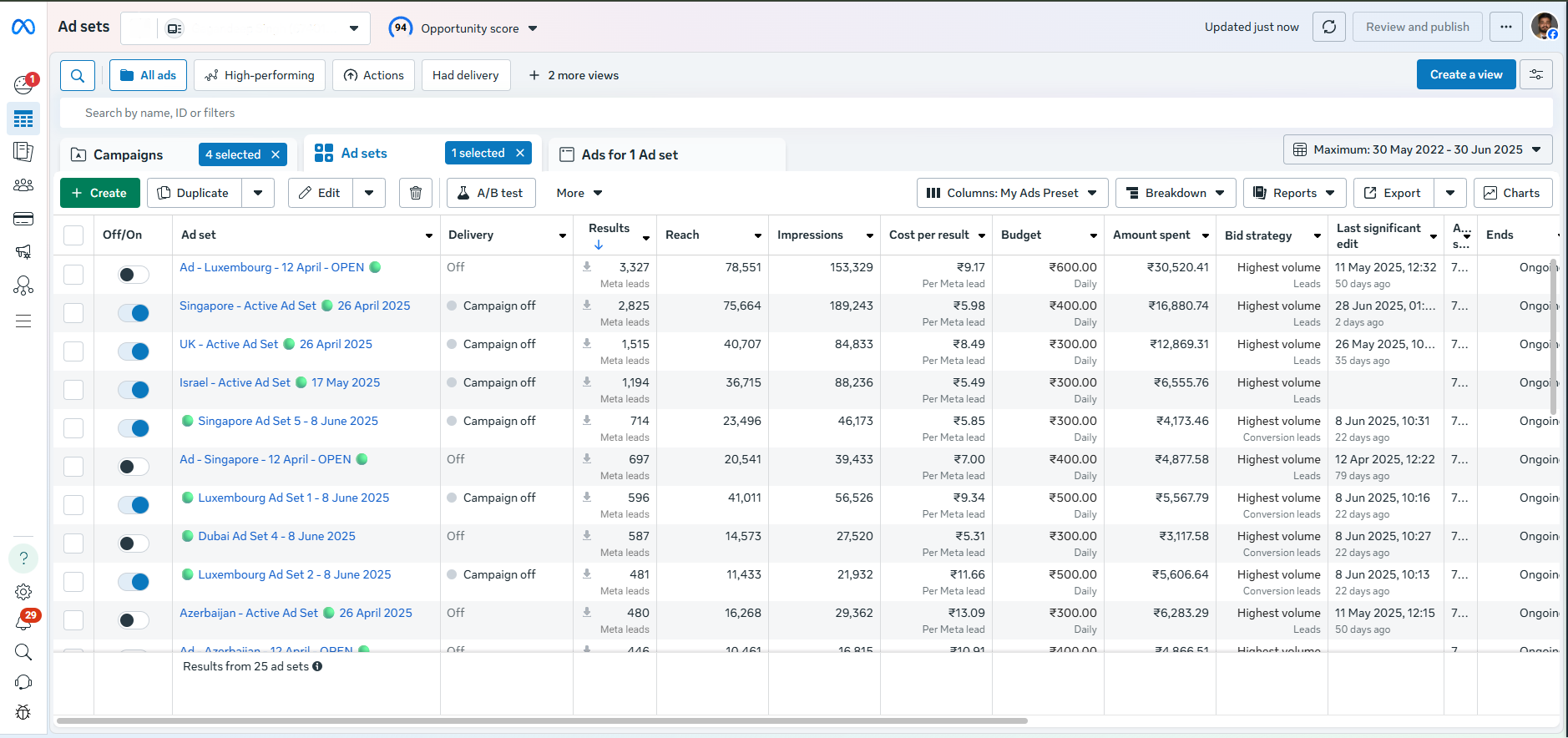Open the search magnifier in views bar

click(78, 75)
